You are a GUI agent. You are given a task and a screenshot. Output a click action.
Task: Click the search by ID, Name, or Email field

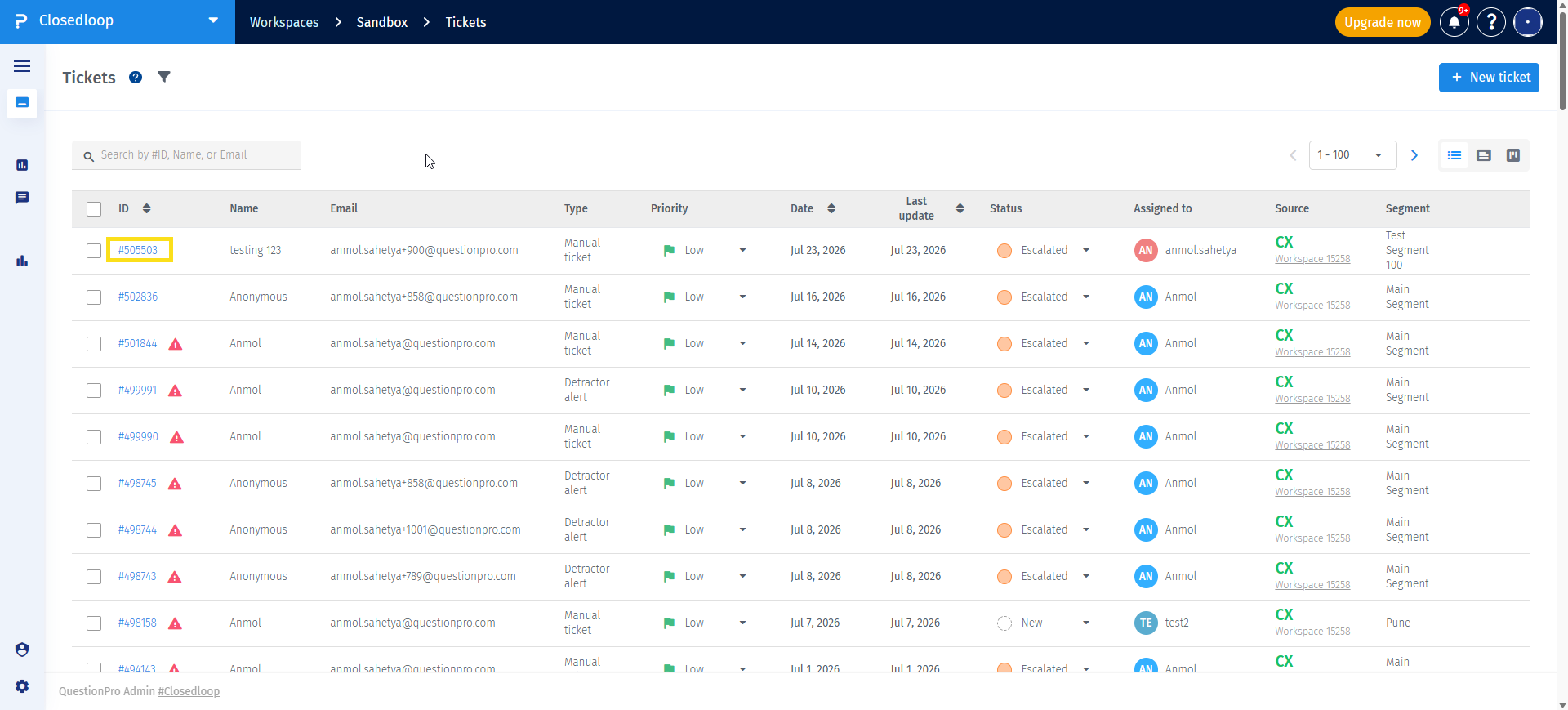click(x=186, y=155)
